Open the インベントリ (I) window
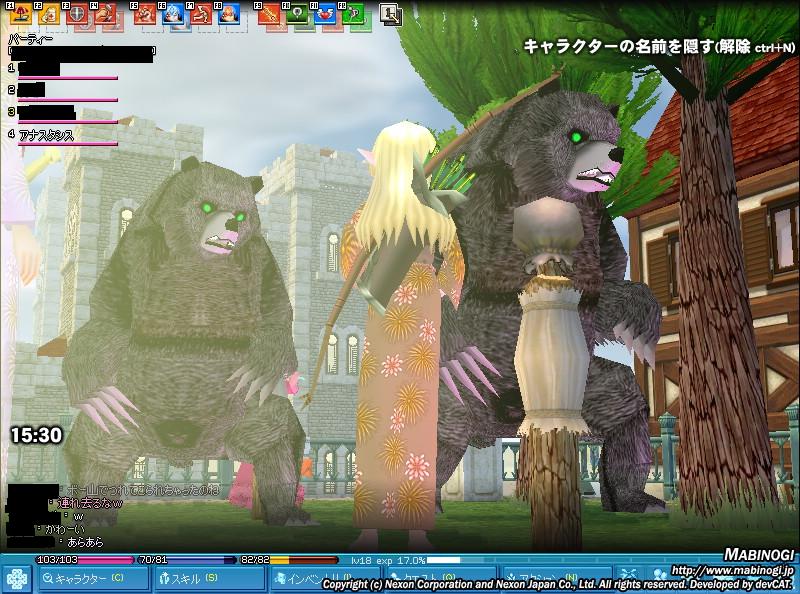The height and width of the screenshot is (594, 800). (x=325, y=579)
